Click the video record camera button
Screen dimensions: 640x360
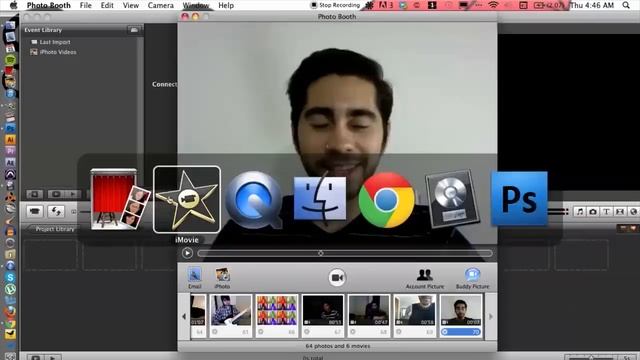pyautogui.click(x=337, y=278)
